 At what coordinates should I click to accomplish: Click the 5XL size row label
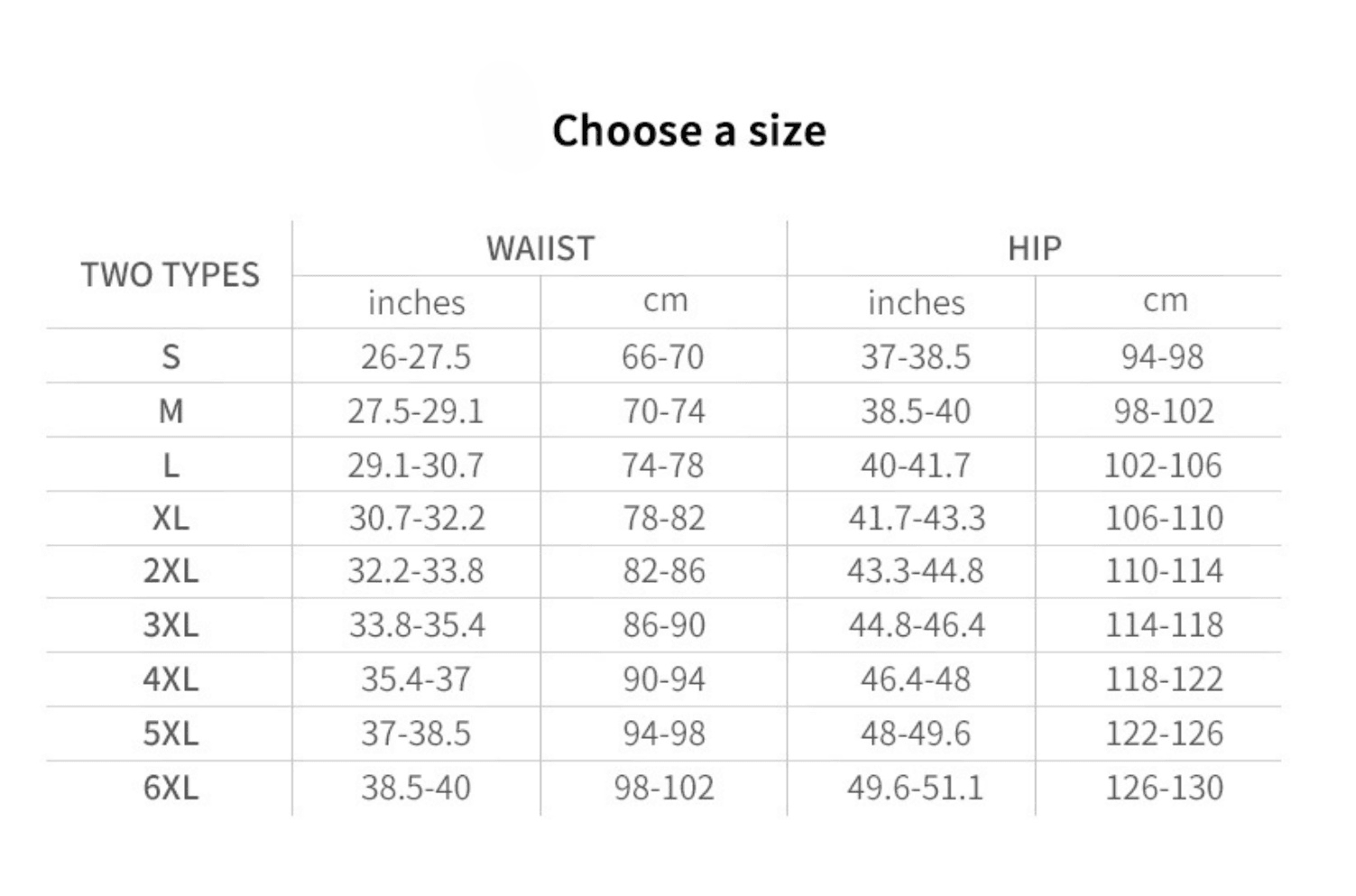click(171, 733)
